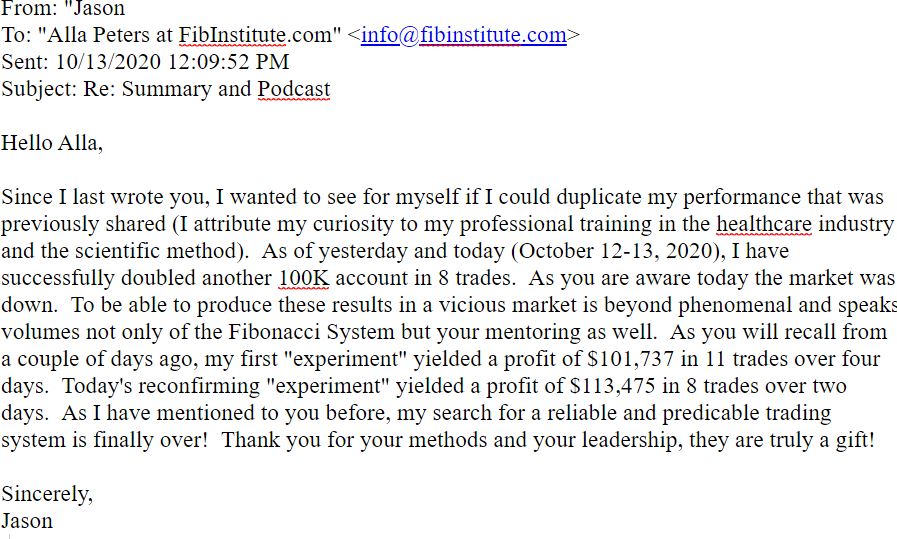Place cursor on the From: "Jason line
Screen dimensions: 897x539
click(63, 8)
